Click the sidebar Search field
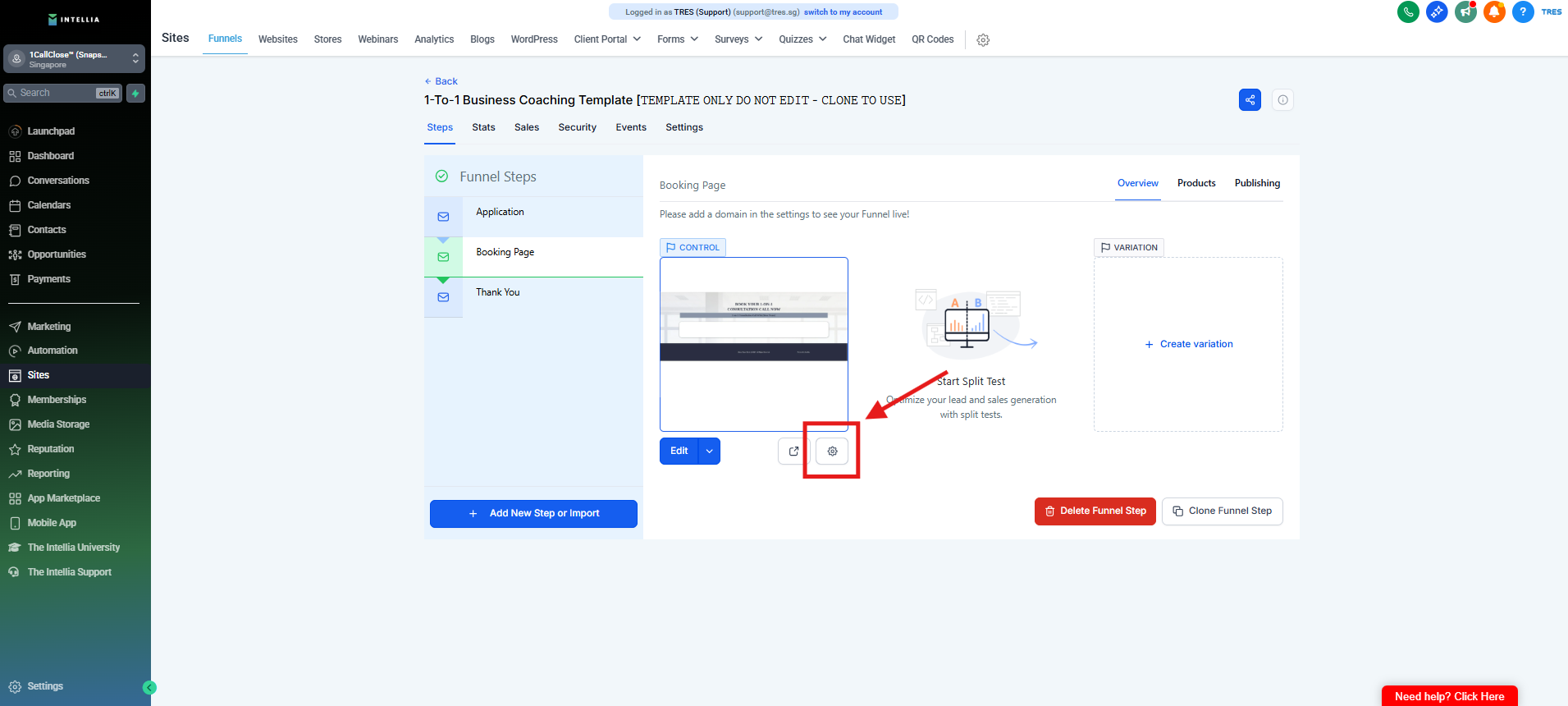Screen dimensions: 1568x706 point(63,94)
